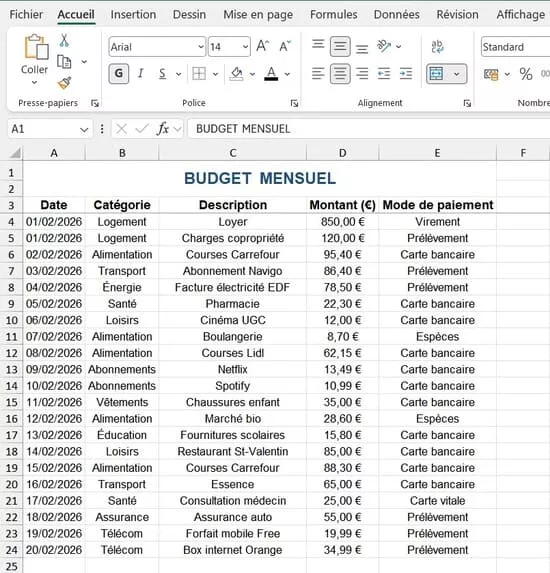Viewport: 550px width, 573px height.
Task: Align text to top
Action: point(318,45)
